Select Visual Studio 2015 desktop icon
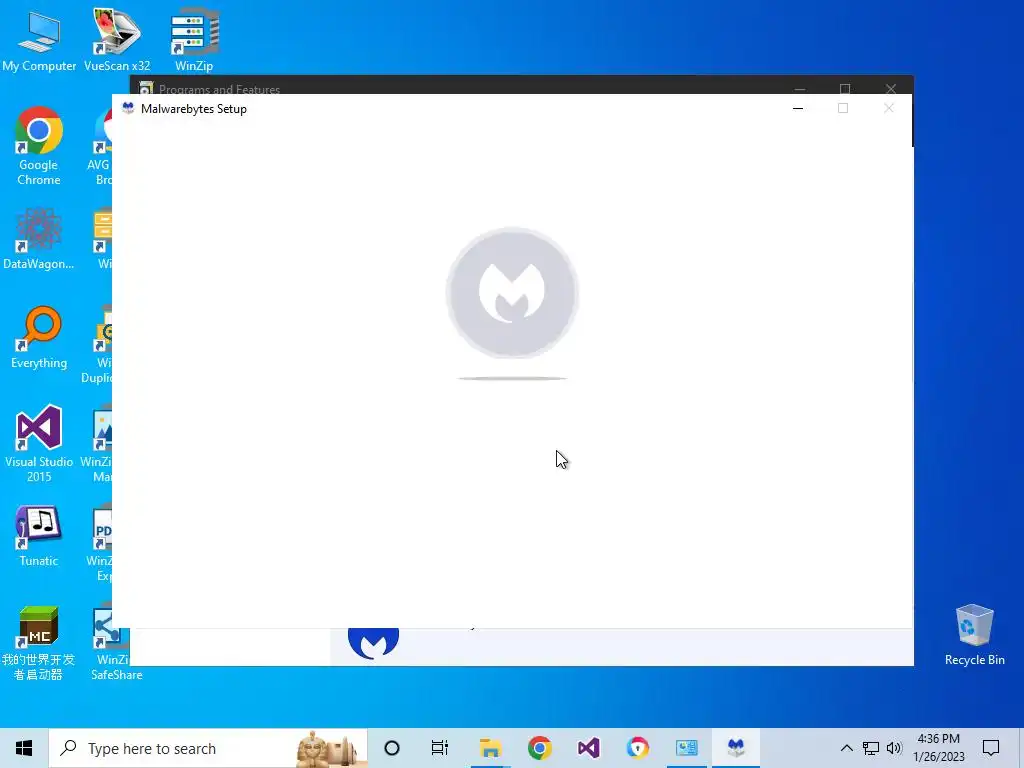Viewport: 1024px width, 768px height. [x=39, y=443]
